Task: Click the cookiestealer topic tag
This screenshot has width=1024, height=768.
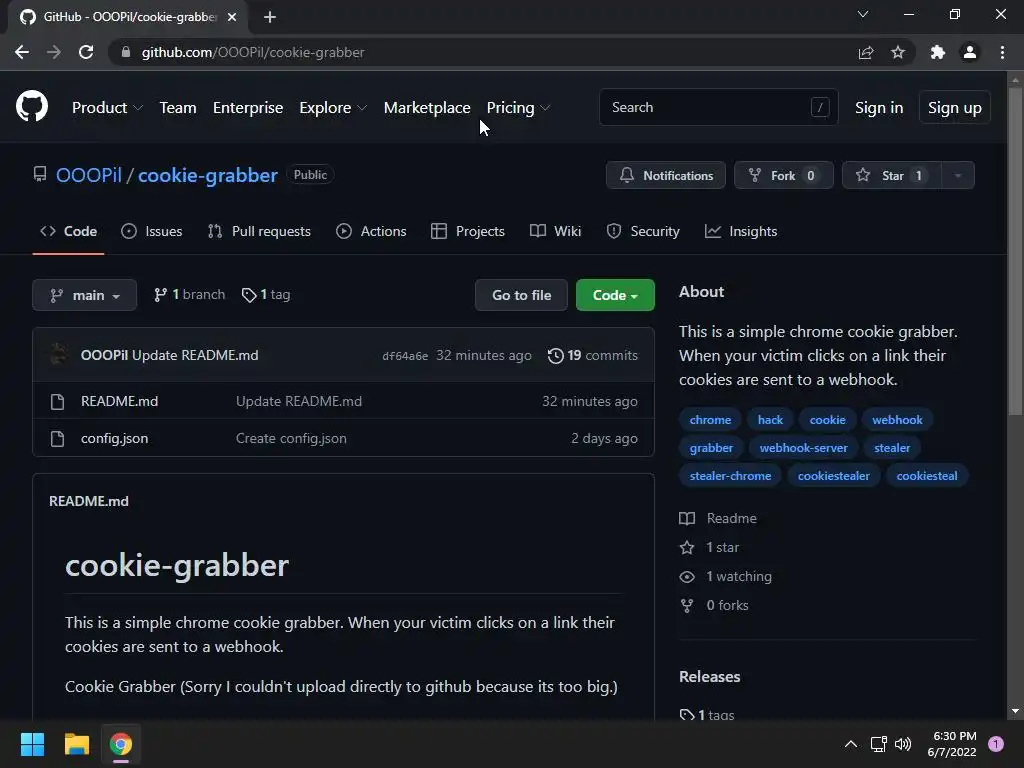Action: pos(833,476)
